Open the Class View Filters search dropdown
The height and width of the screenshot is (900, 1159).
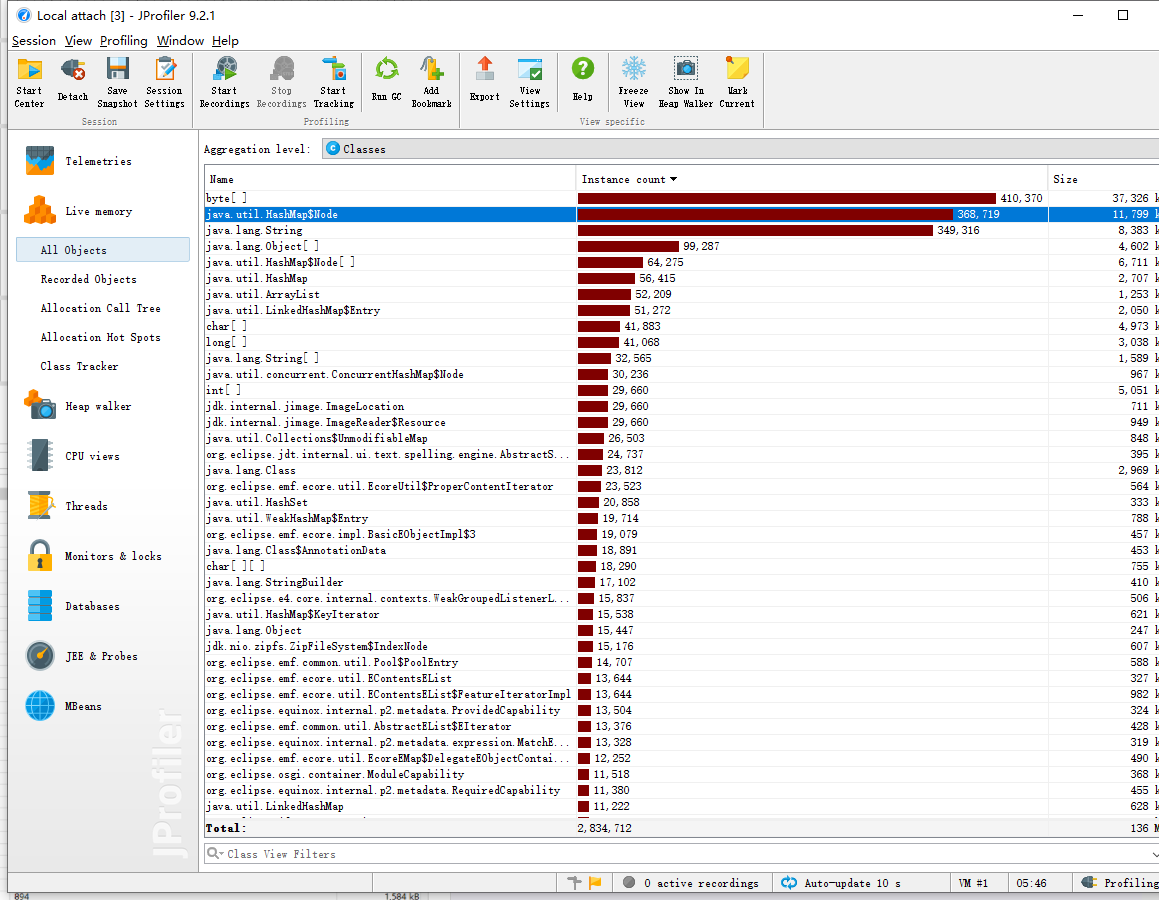click(x=215, y=853)
